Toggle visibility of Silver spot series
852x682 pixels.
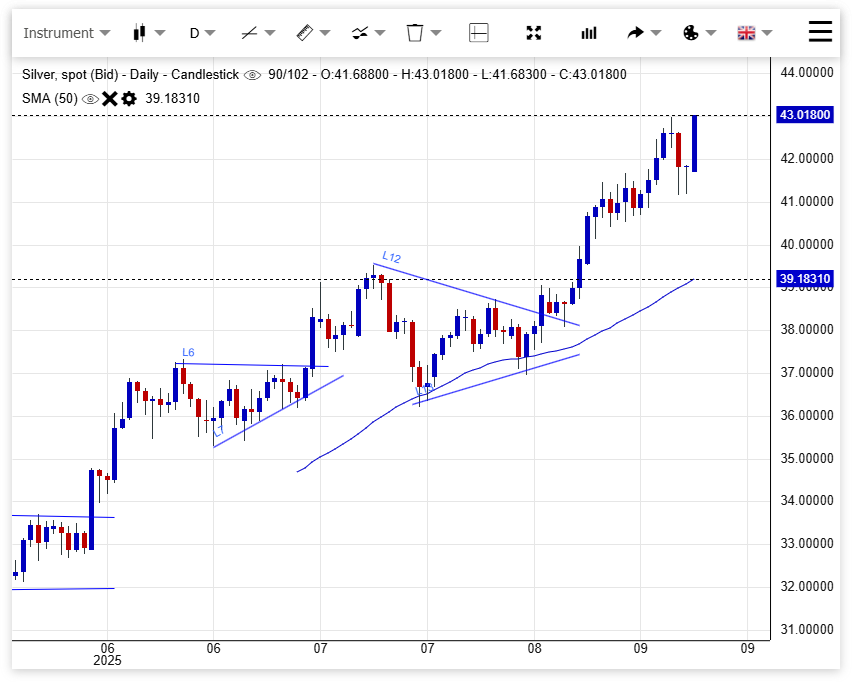[252, 75]
